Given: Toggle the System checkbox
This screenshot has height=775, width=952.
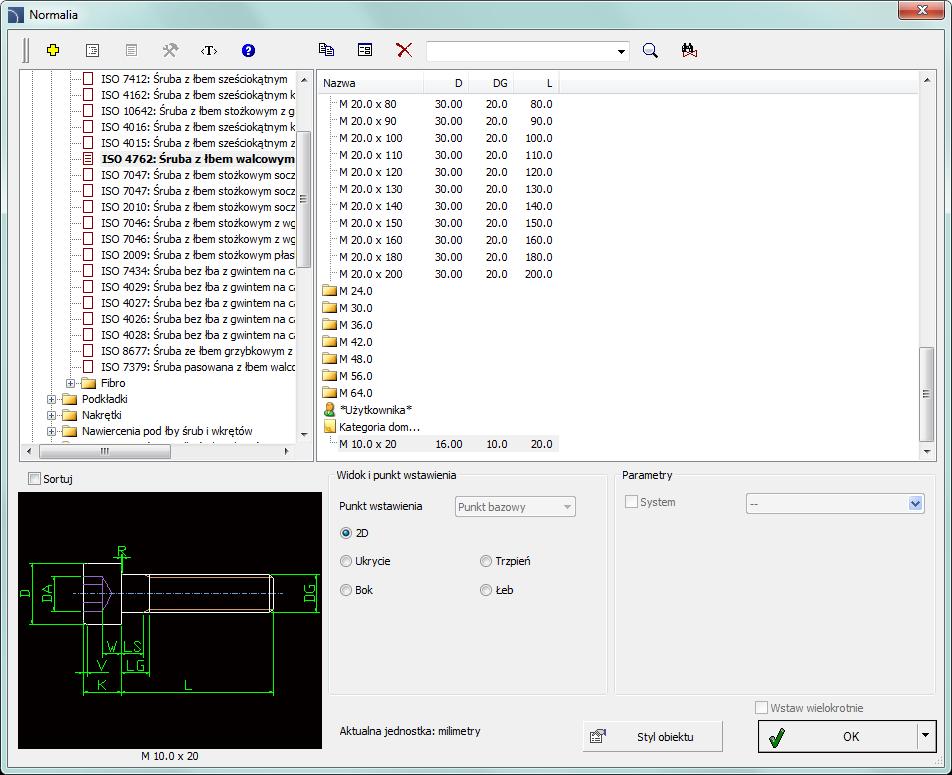Looking at the screenshot, I should click(x=631, y=502).
